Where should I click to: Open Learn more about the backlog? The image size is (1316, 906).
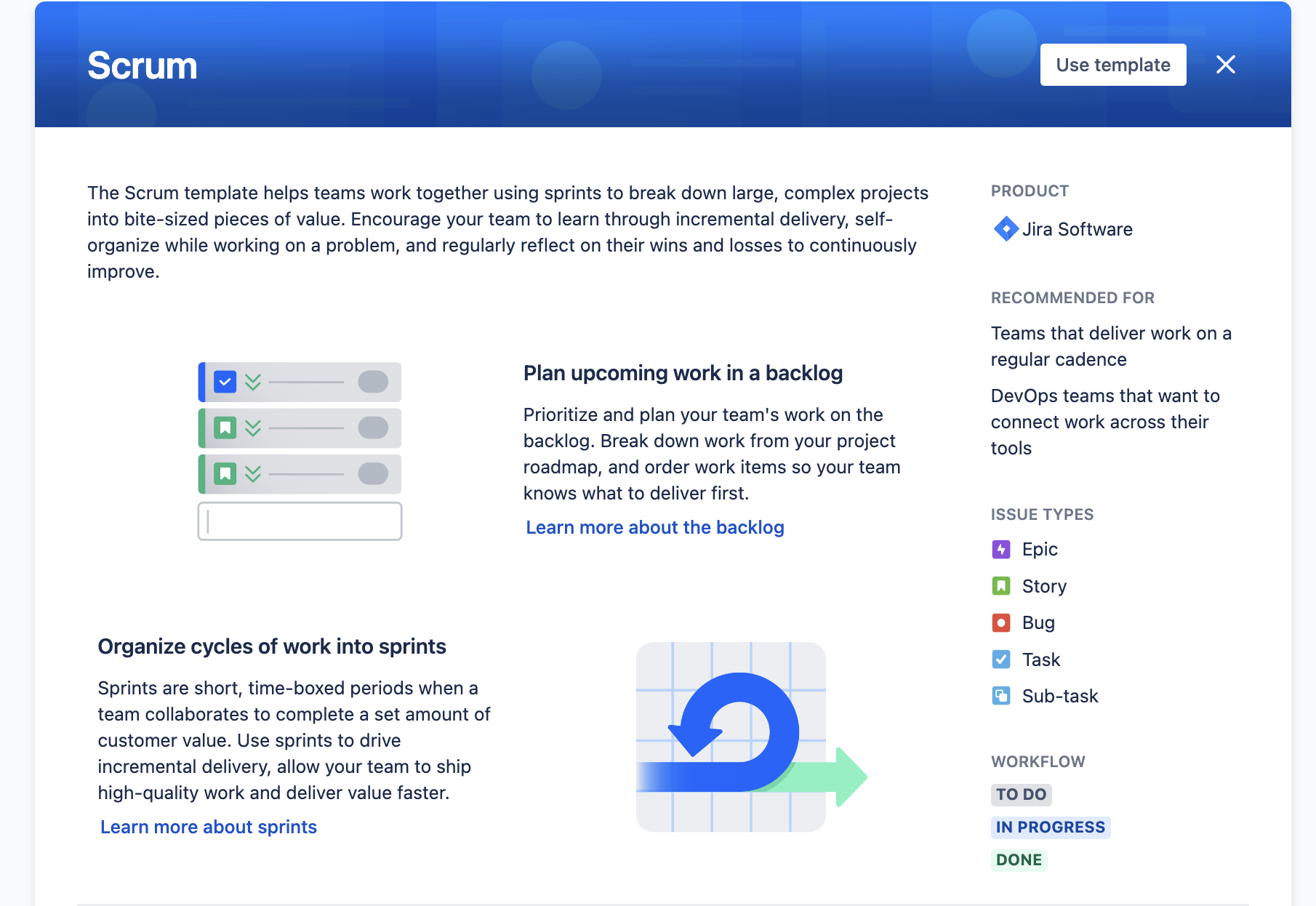tap(654, 527)
